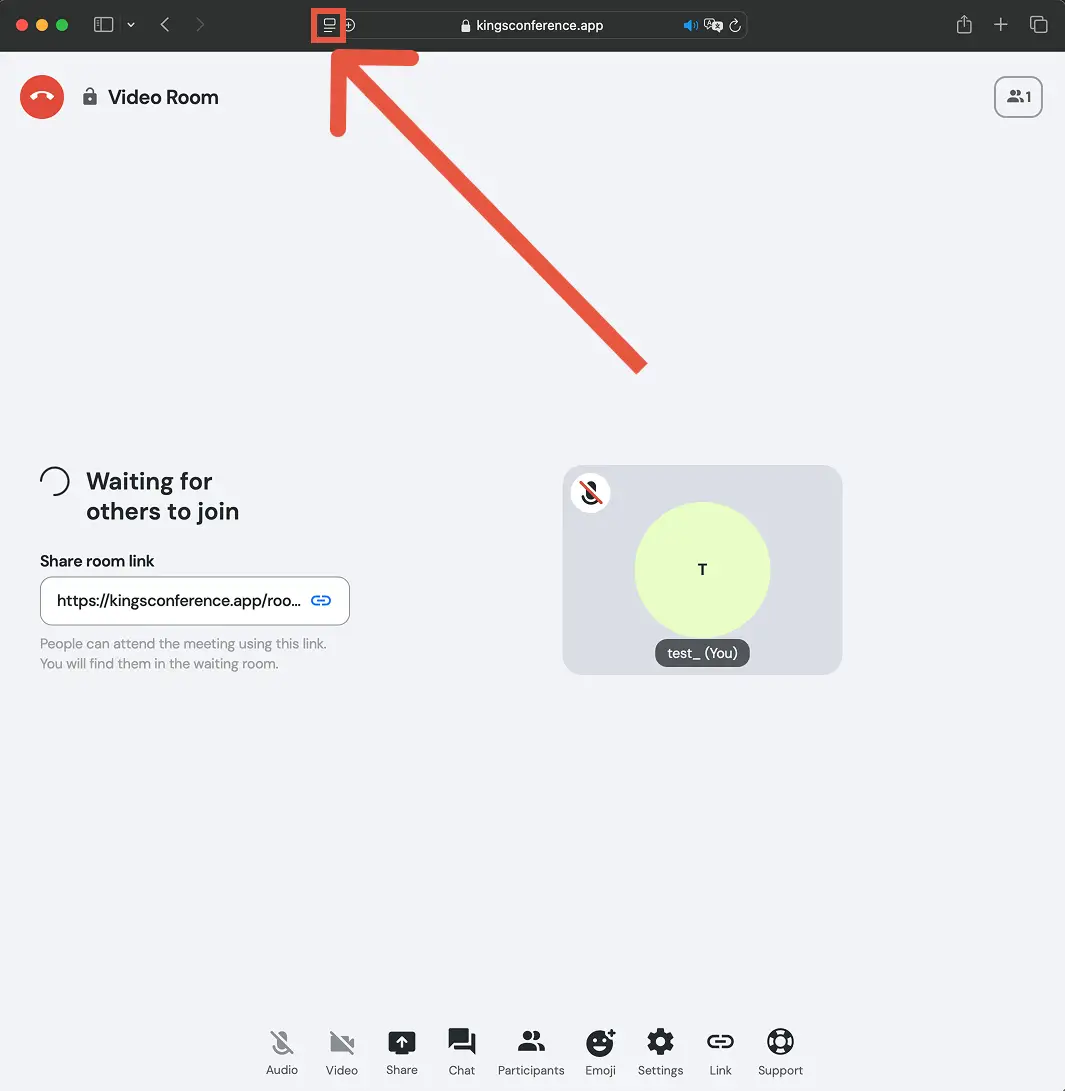1065x1091 pixels.
Task: Mute tab audio via the speaker icon
Action: click(690, 25)
